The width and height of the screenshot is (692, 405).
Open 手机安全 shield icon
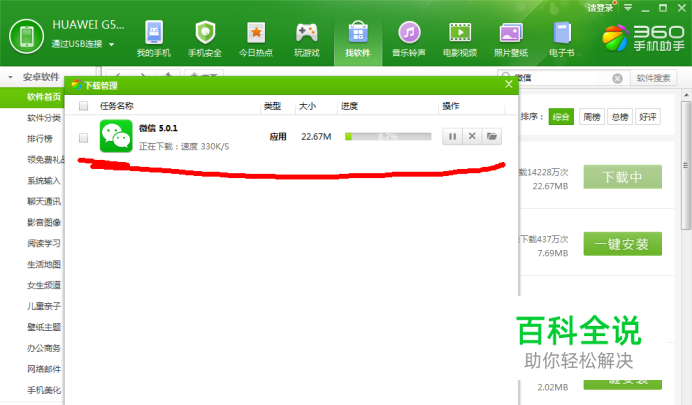click(x=205, y=32)
